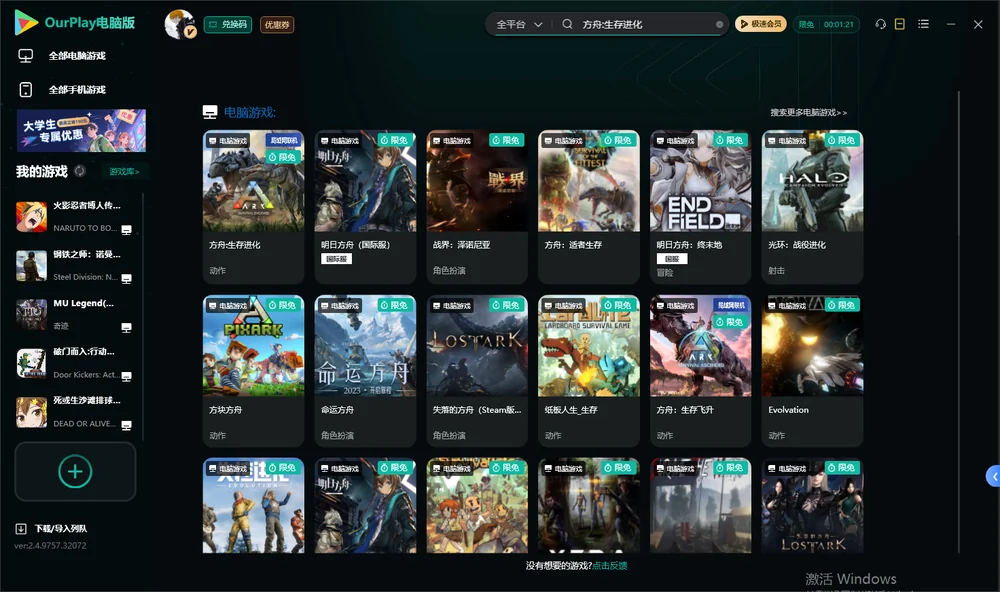Viewport: 1000px width, 592px height.
Task: Open the 方舟:生存飞升 game card
Action: point(700,371)
